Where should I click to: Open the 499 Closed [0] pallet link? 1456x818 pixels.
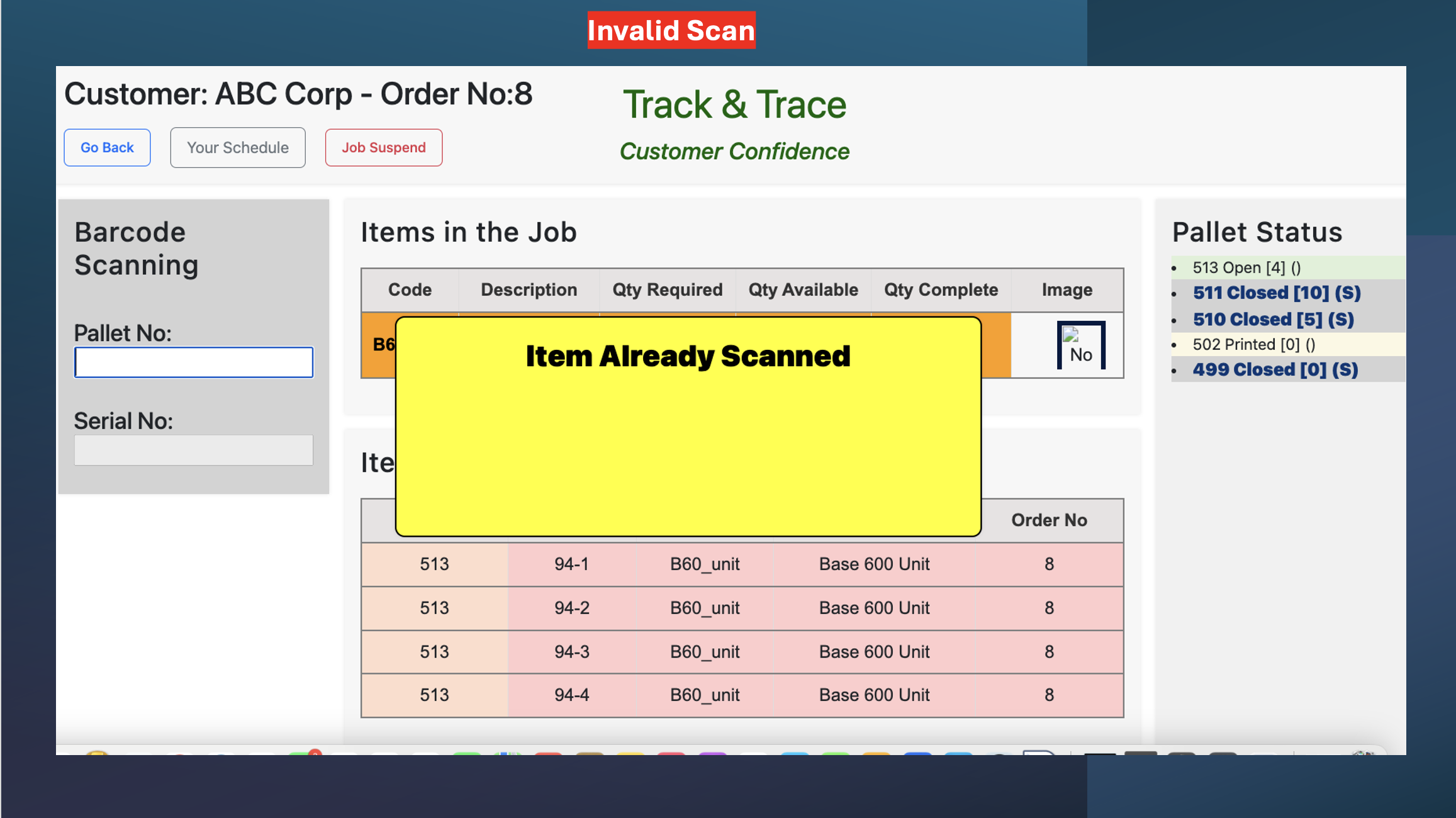(1275, 369)
